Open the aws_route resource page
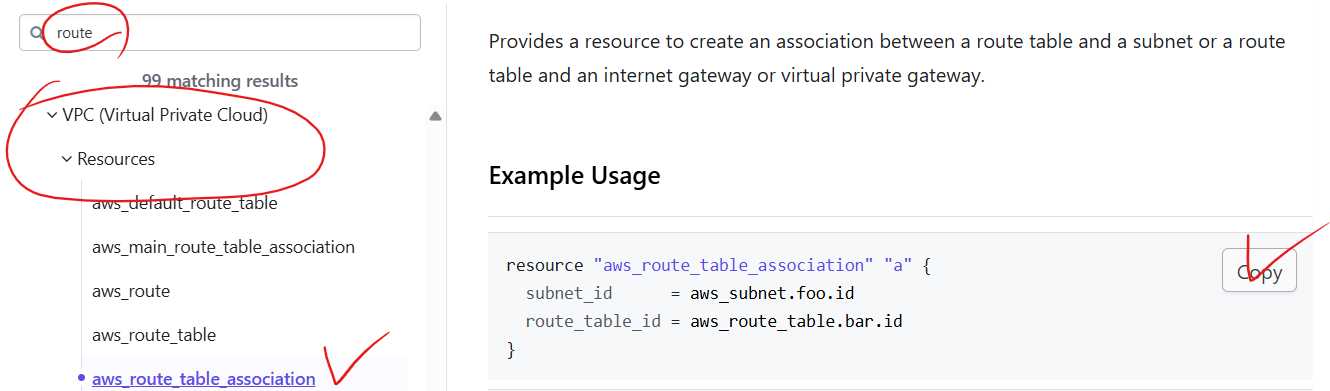The width and height of the screenshot is (1330, 391). point(131,291)
